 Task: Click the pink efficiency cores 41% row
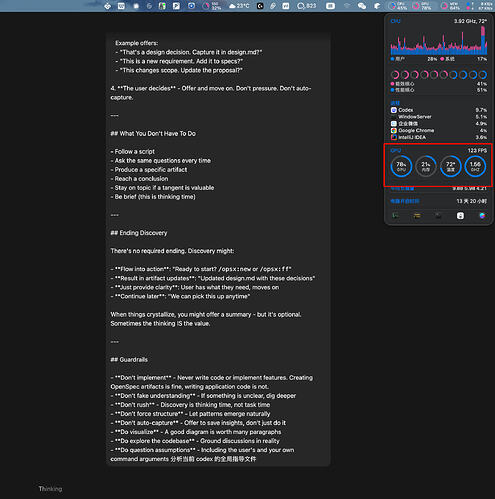[x=439, y=84]
